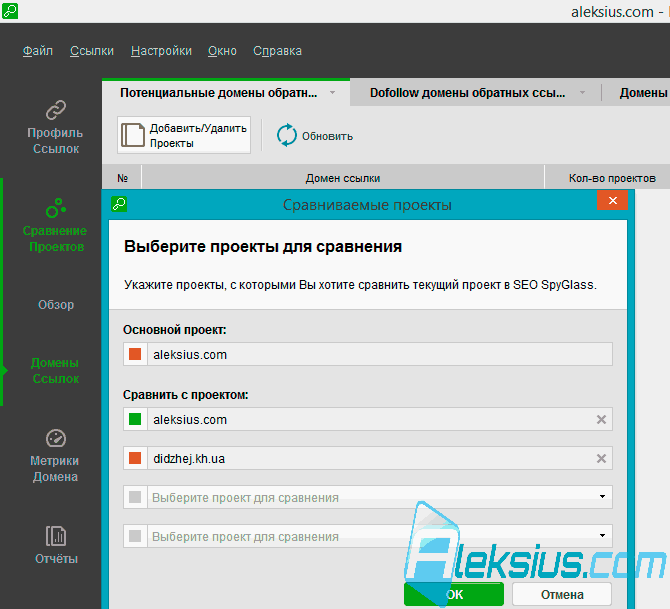Open the Справка menu
The height and width of the screenshot is (609, 670).
pos(277,51)
